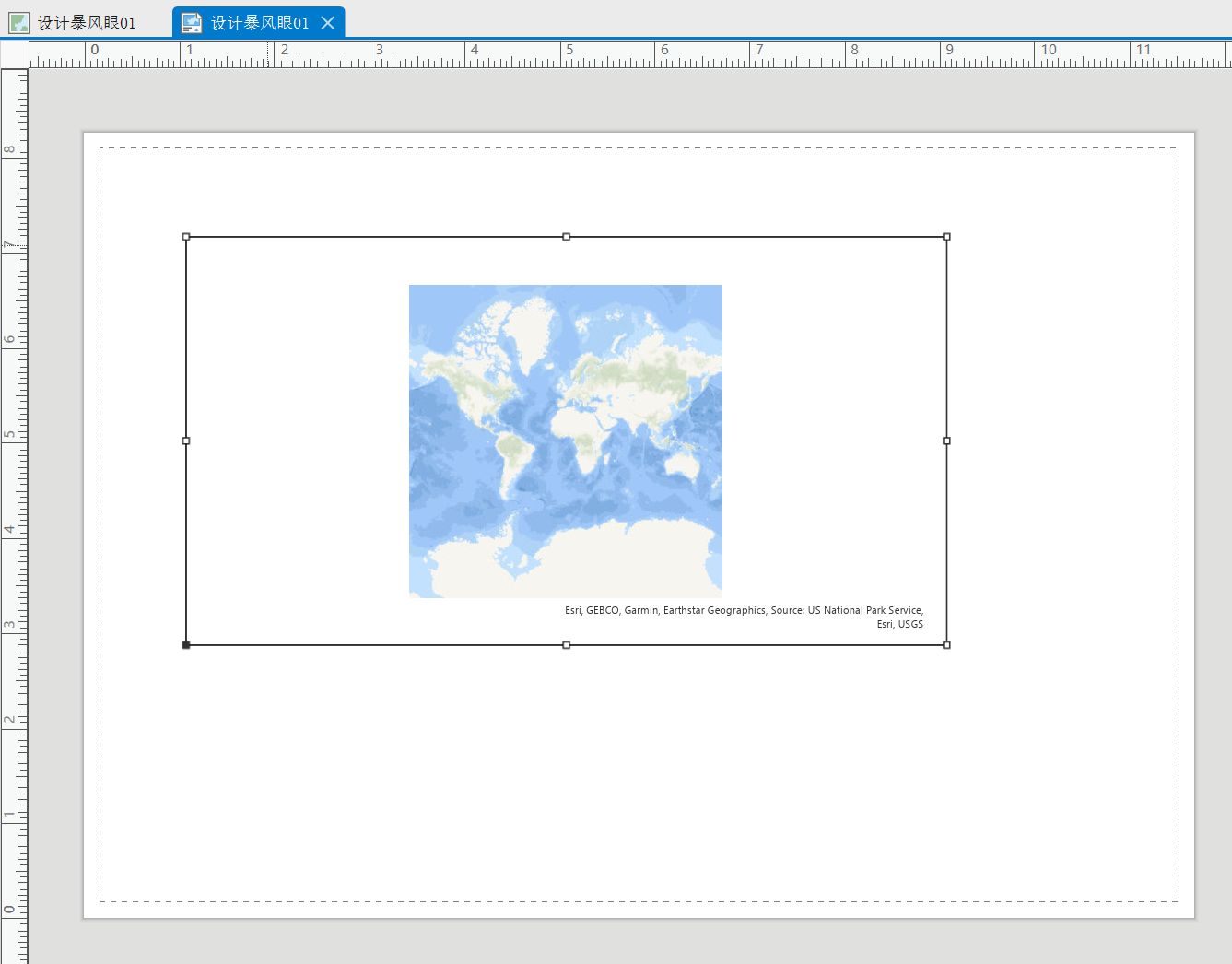Click the 'Esri, USGS' credit line
Image resolution: width=1232 pixels, height=964 pixels.
click(x=900, y=624)
